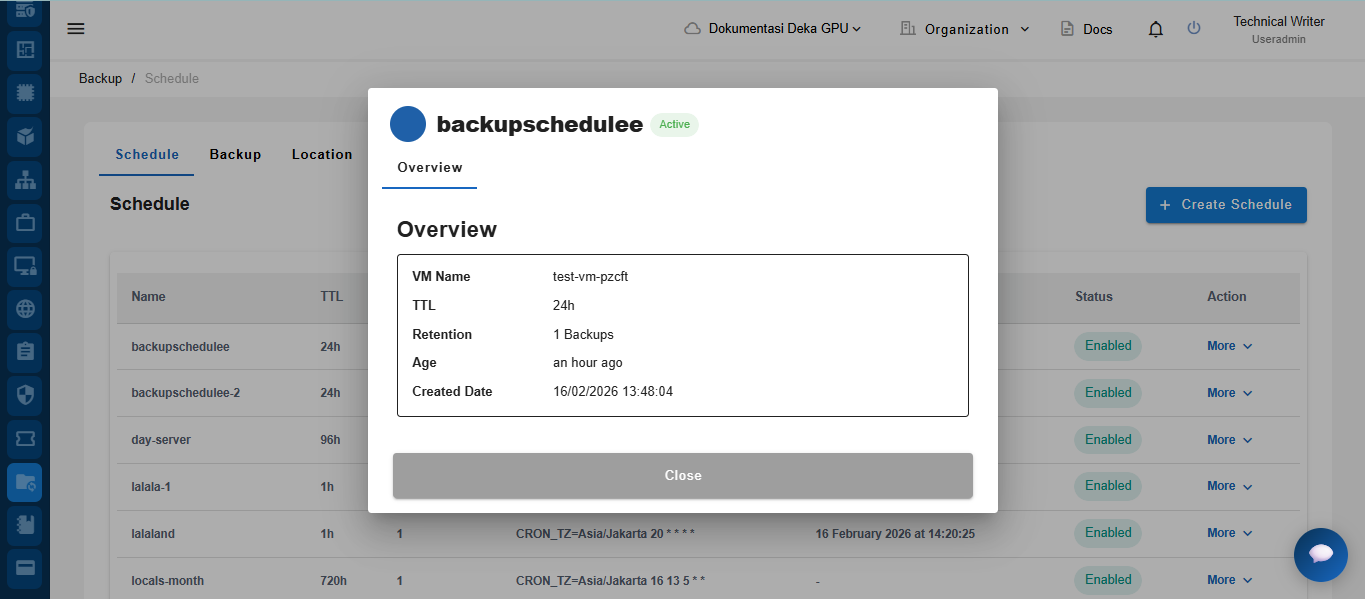Image resolution: width=1365 pixels, height=599 pixels.
Task: Select the Overview tab in dialog
Action: (x=430, y=168)
